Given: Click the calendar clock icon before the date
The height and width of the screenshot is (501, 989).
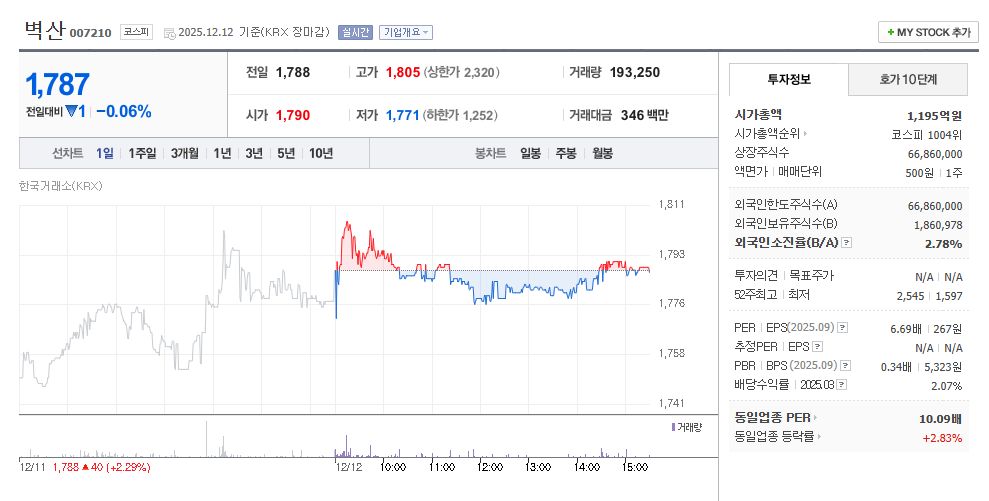Looking at the screenshot, I should coord(170,33).
